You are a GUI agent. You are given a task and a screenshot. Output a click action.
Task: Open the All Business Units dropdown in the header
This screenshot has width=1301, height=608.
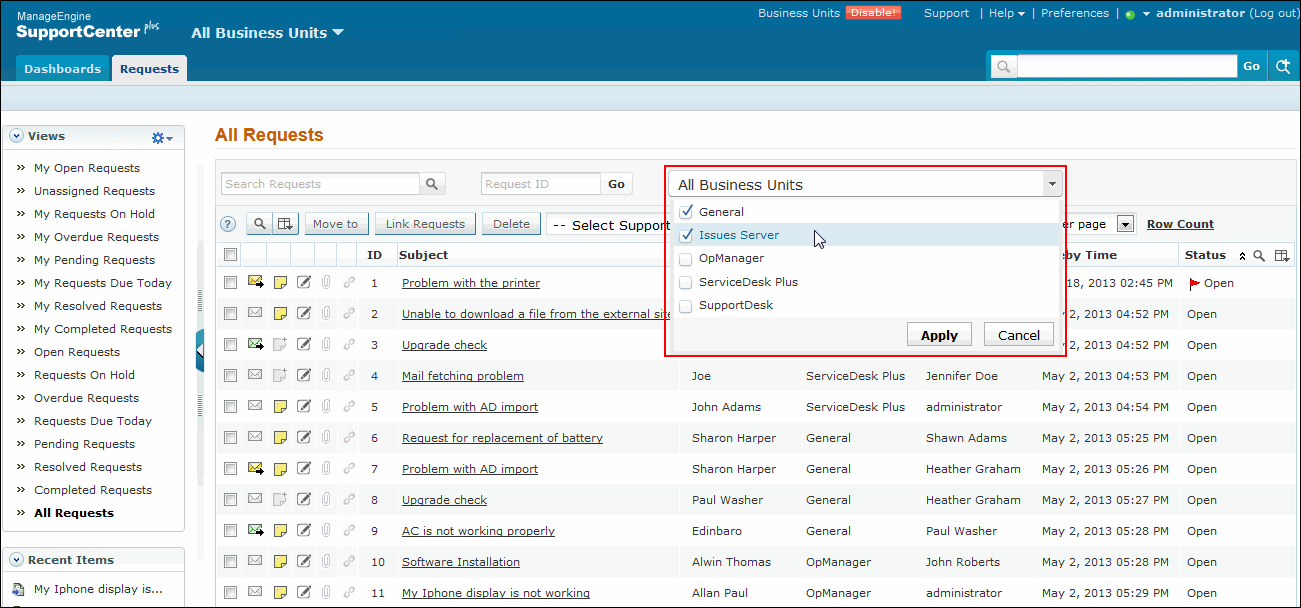pos(267,33)
